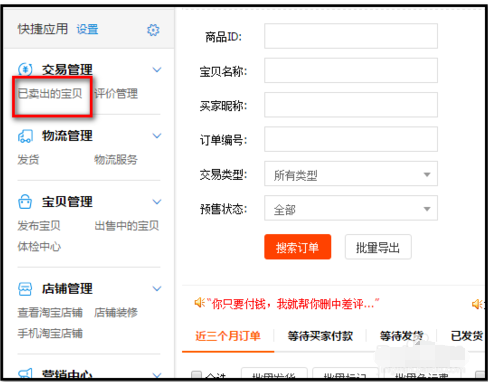488x382 pixels.
Task: Collapse the 物流管理 section chevron
Action: (x=157, y=136)
